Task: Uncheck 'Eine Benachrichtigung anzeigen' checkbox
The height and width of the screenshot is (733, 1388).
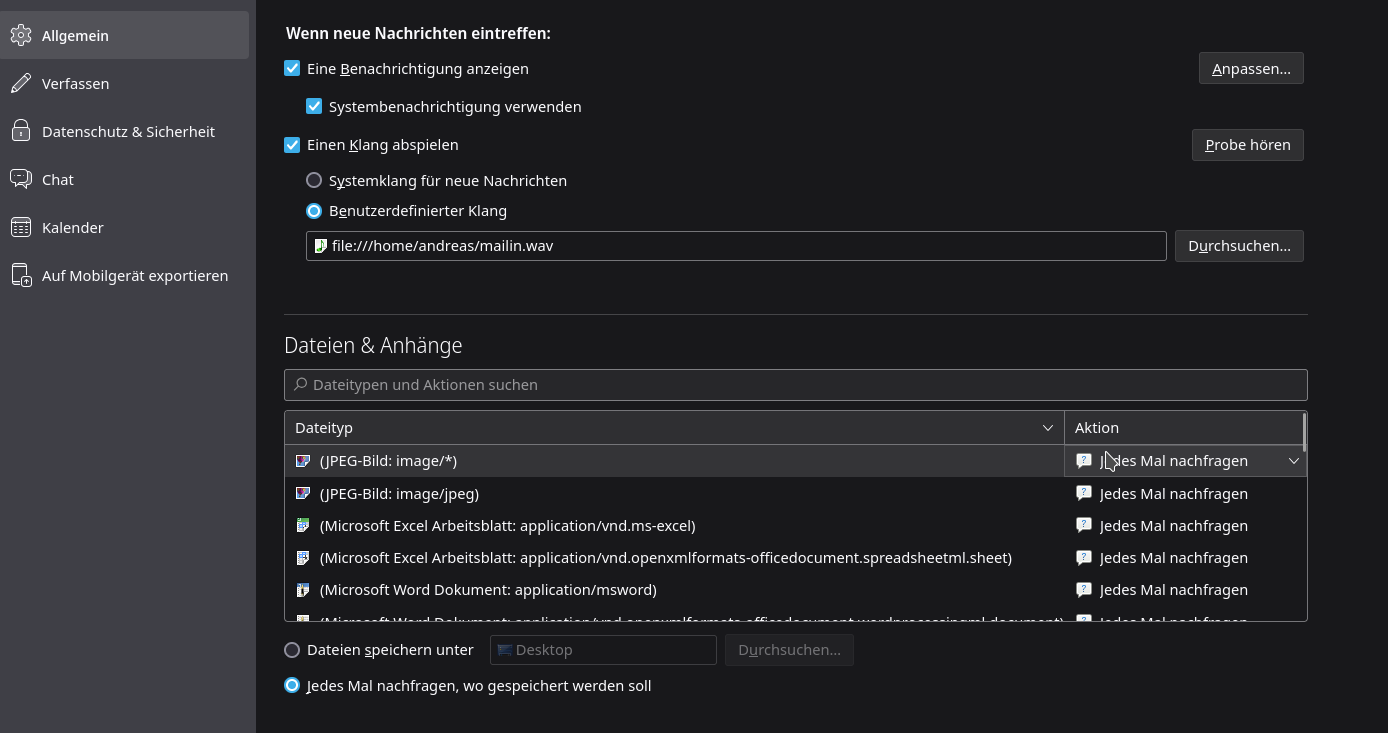Action: pyautogui.click(x=292, y=68)
